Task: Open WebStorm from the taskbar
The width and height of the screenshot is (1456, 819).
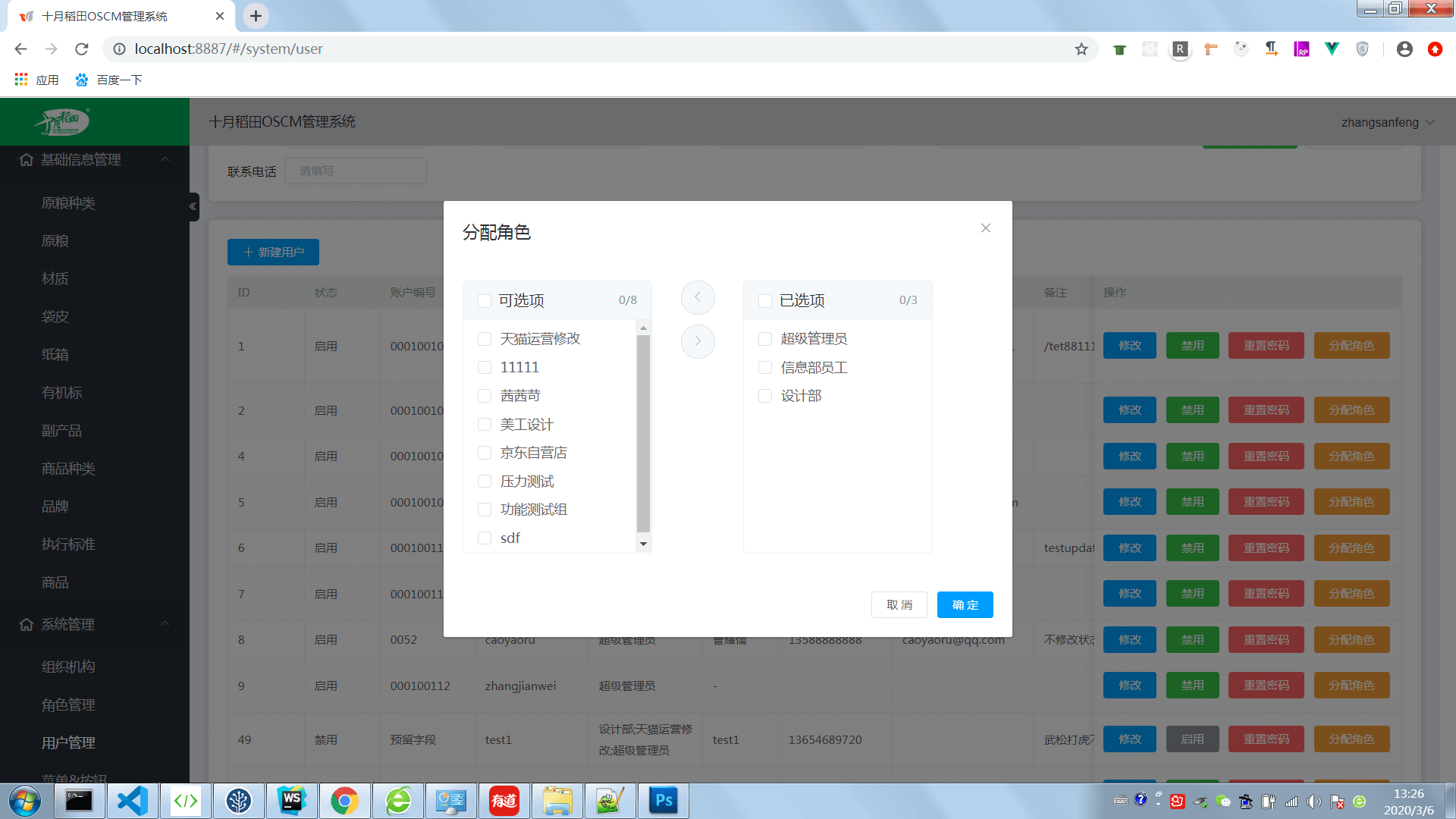Action: click(292, 801)
